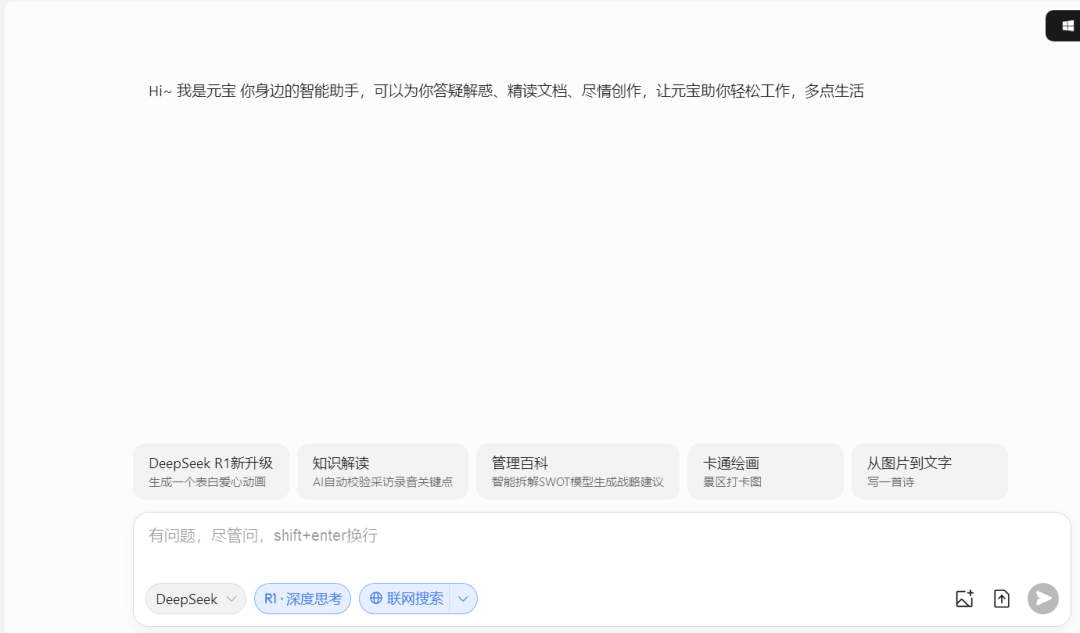Expand the 联网搜索 dropdown arrow

point(464,599)
